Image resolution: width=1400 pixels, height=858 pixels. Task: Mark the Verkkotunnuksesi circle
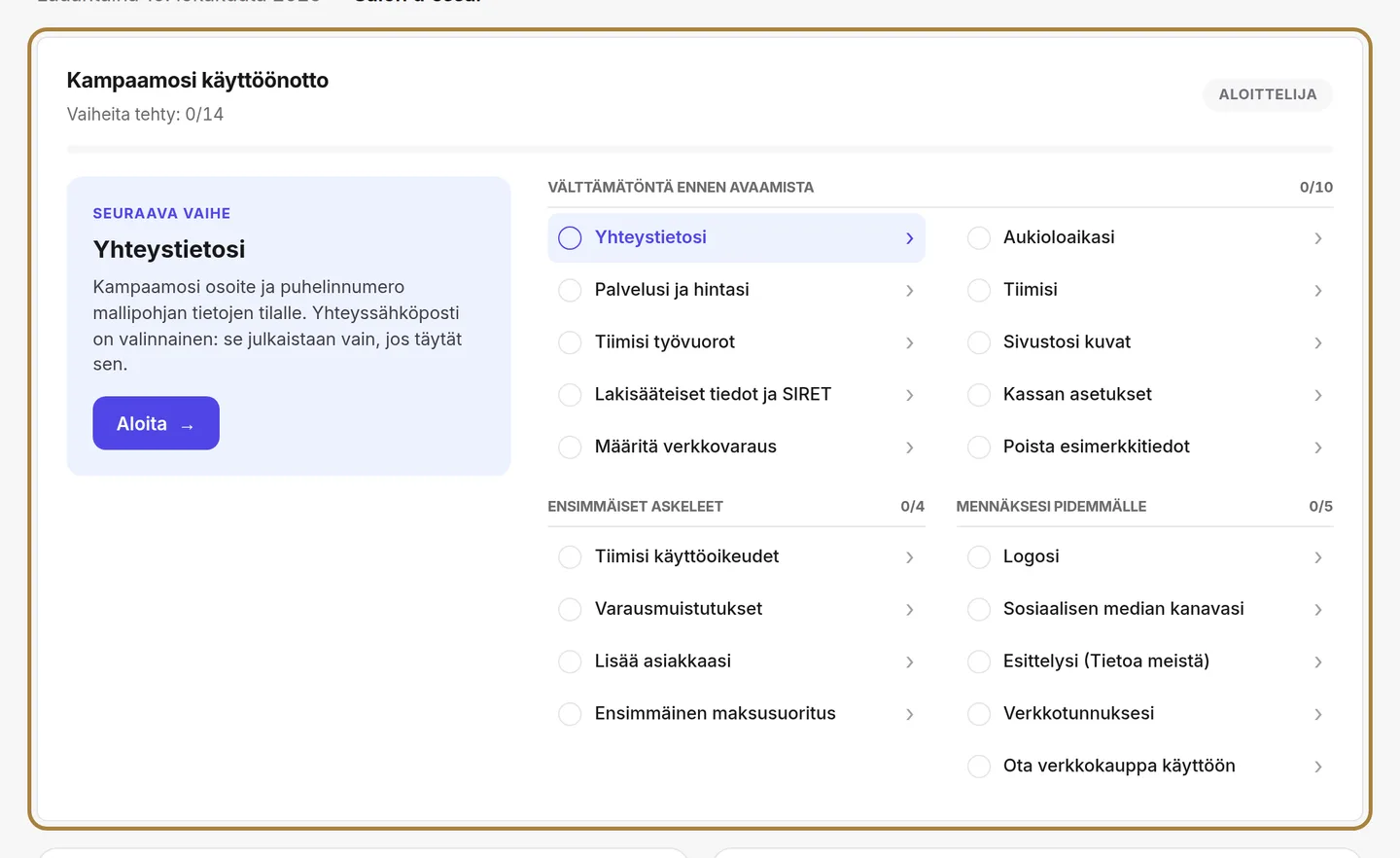[979, 714]
